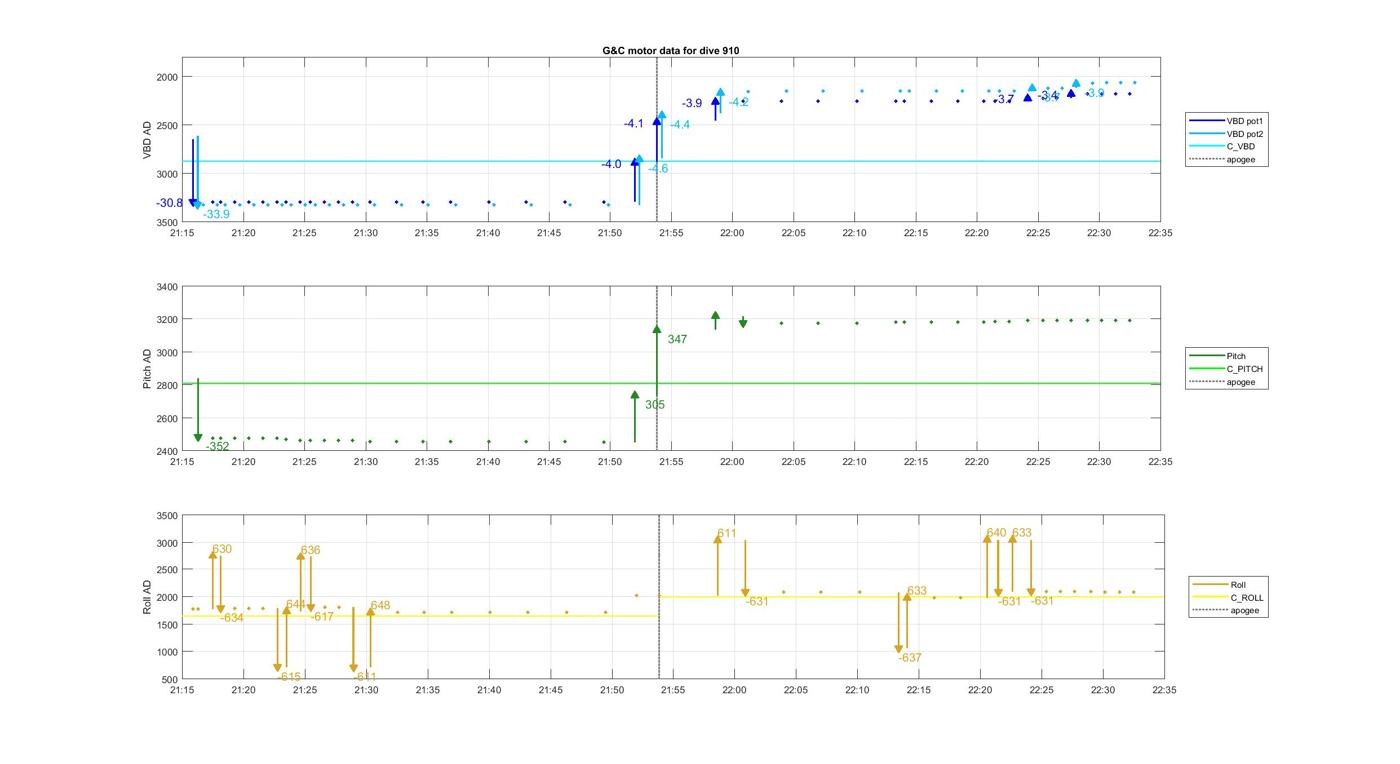Click the "2800" tick on the Pitch axis
The image size is (1400, 764).
tap(166, 385)
